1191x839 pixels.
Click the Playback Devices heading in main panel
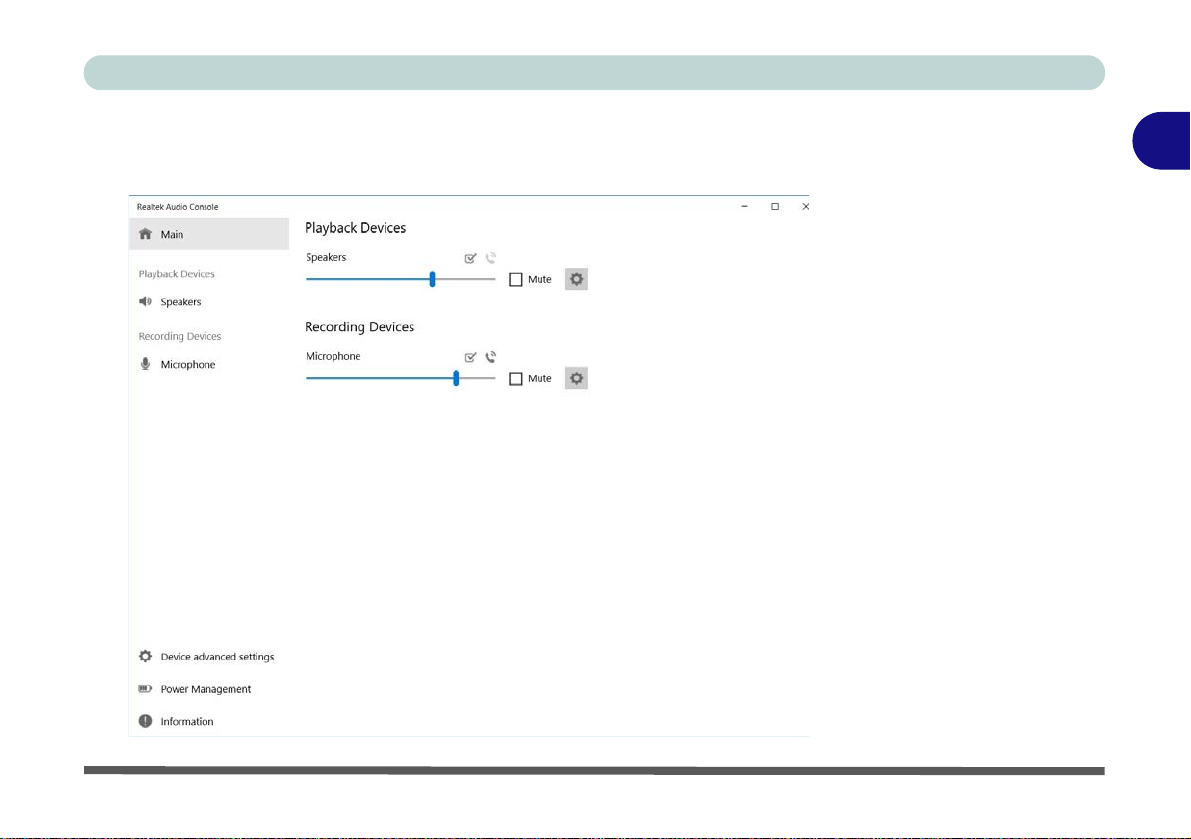355,228
